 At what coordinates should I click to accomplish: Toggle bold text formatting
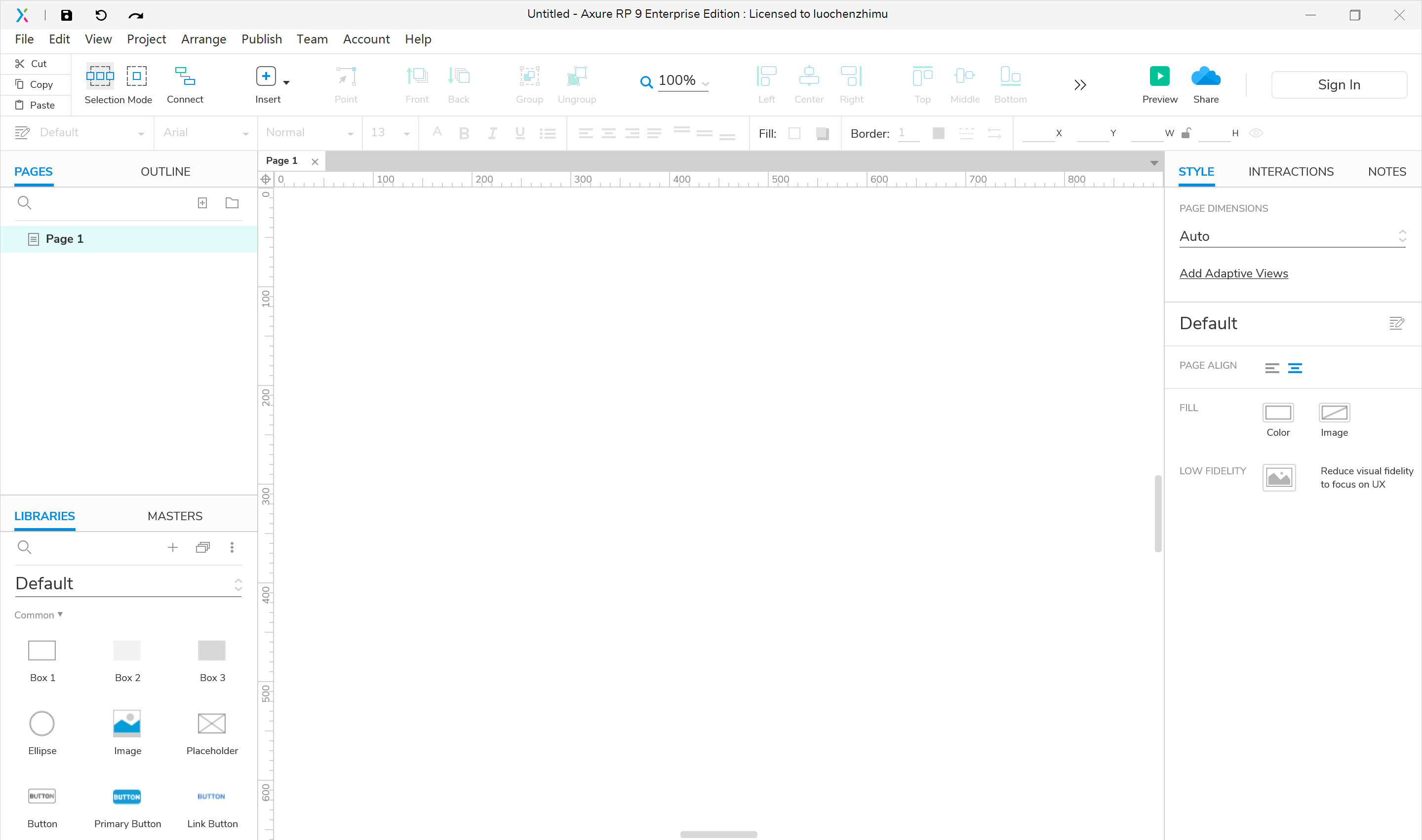click(x=464, y=133)
